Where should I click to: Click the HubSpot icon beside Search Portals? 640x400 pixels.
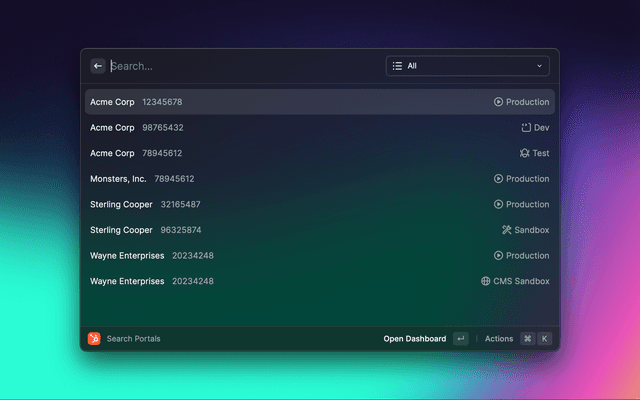[94, 339]
